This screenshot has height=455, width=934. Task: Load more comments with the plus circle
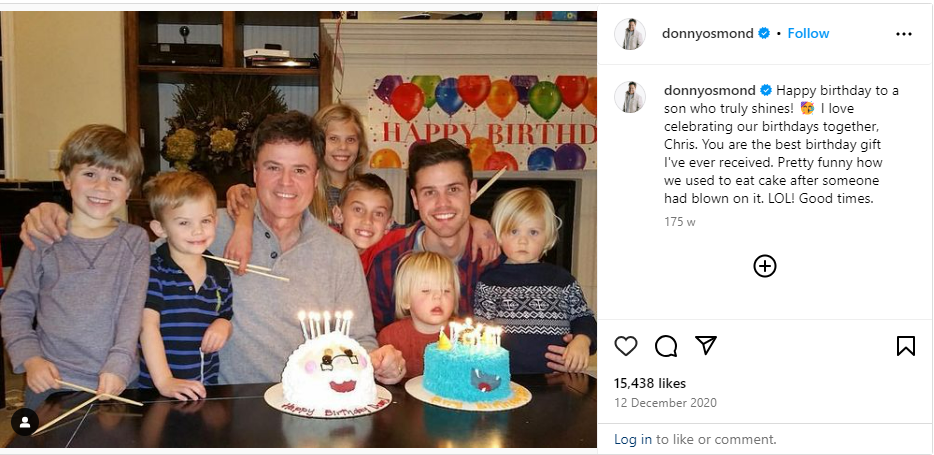765,266
